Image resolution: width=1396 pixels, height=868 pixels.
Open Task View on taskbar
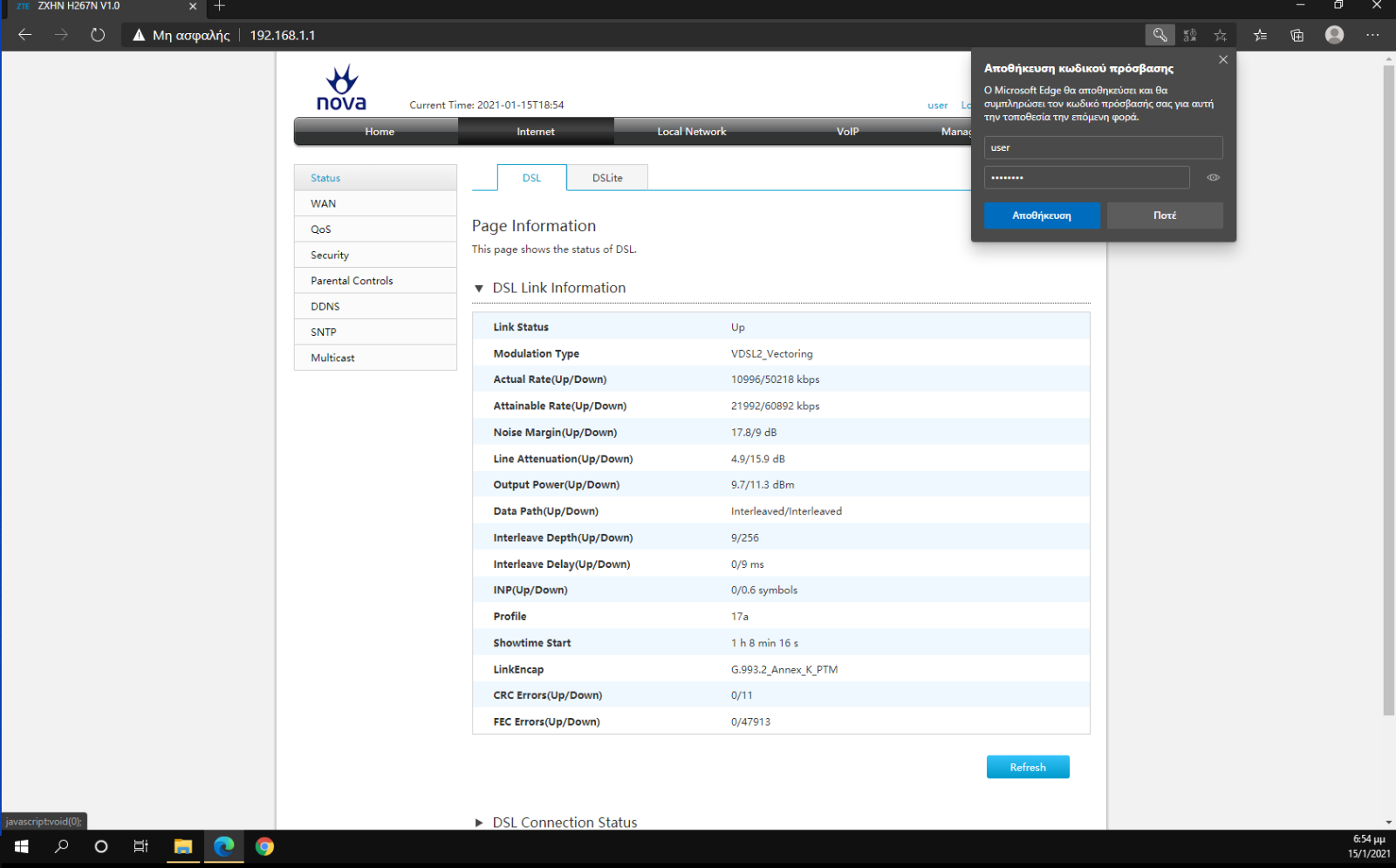[141, 846]
